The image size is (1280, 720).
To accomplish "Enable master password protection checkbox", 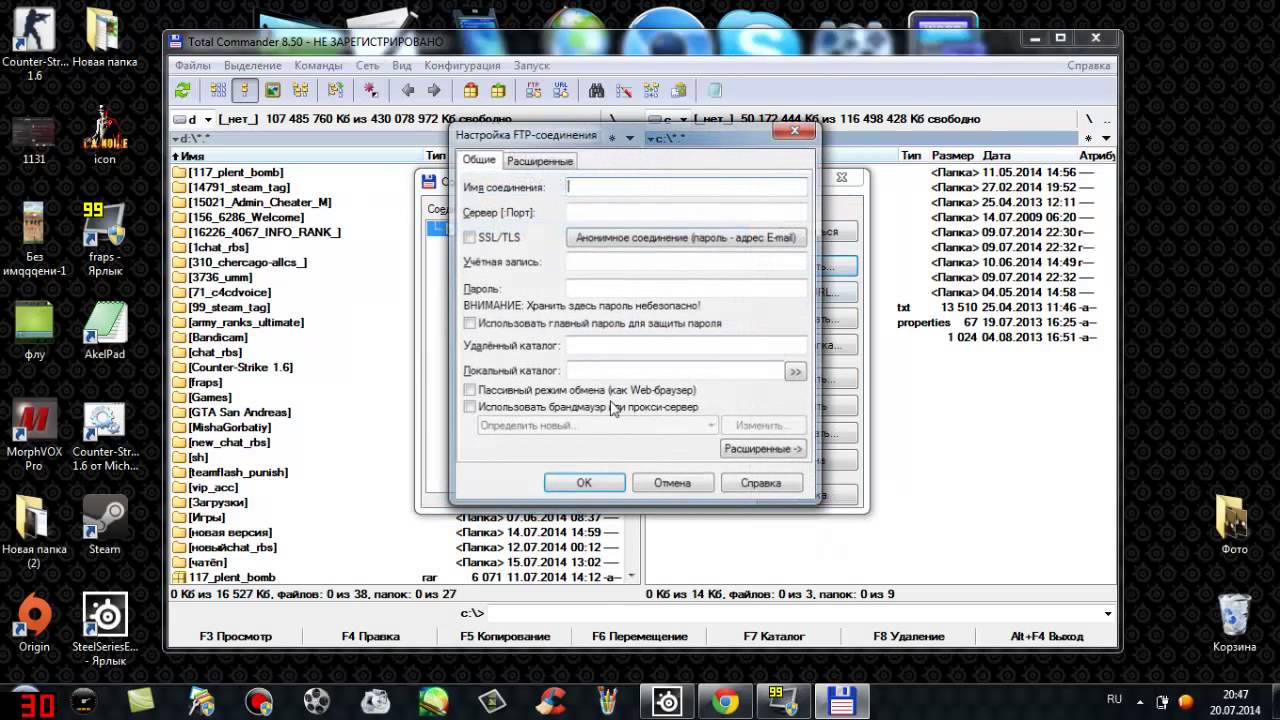I will pyautogui.click(x=470, y=324).
